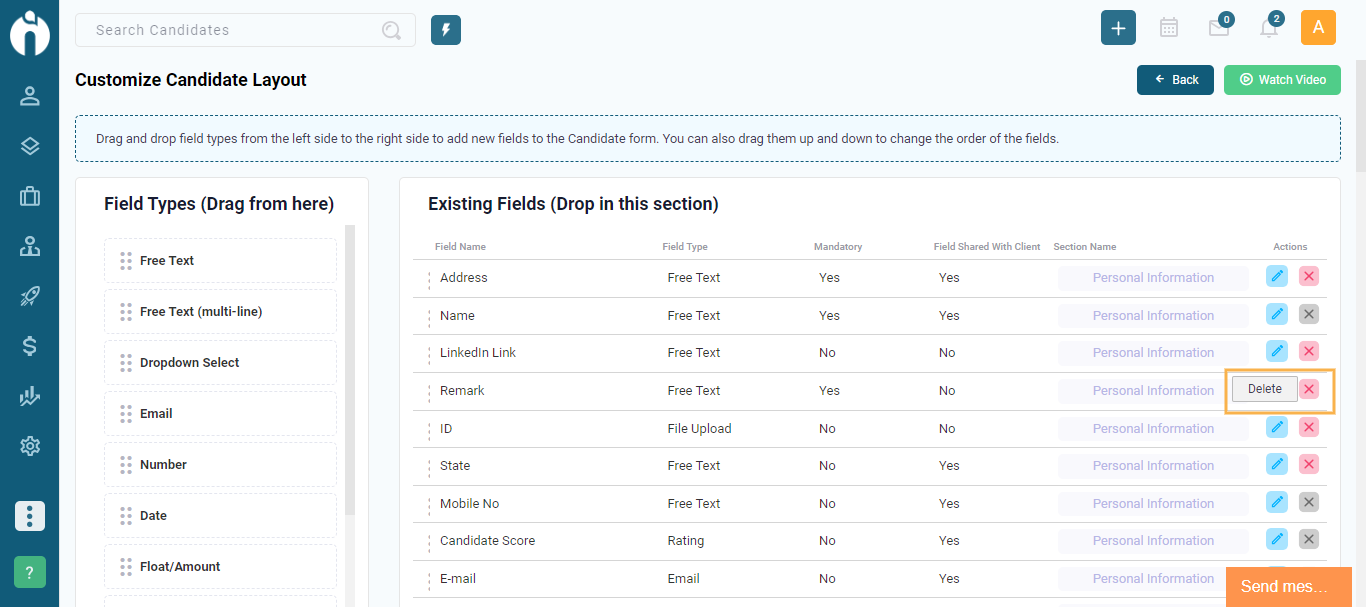Select the Date field type
Image resolution: width=1366 pixels, height=607 pixels.
click(220, 515)
